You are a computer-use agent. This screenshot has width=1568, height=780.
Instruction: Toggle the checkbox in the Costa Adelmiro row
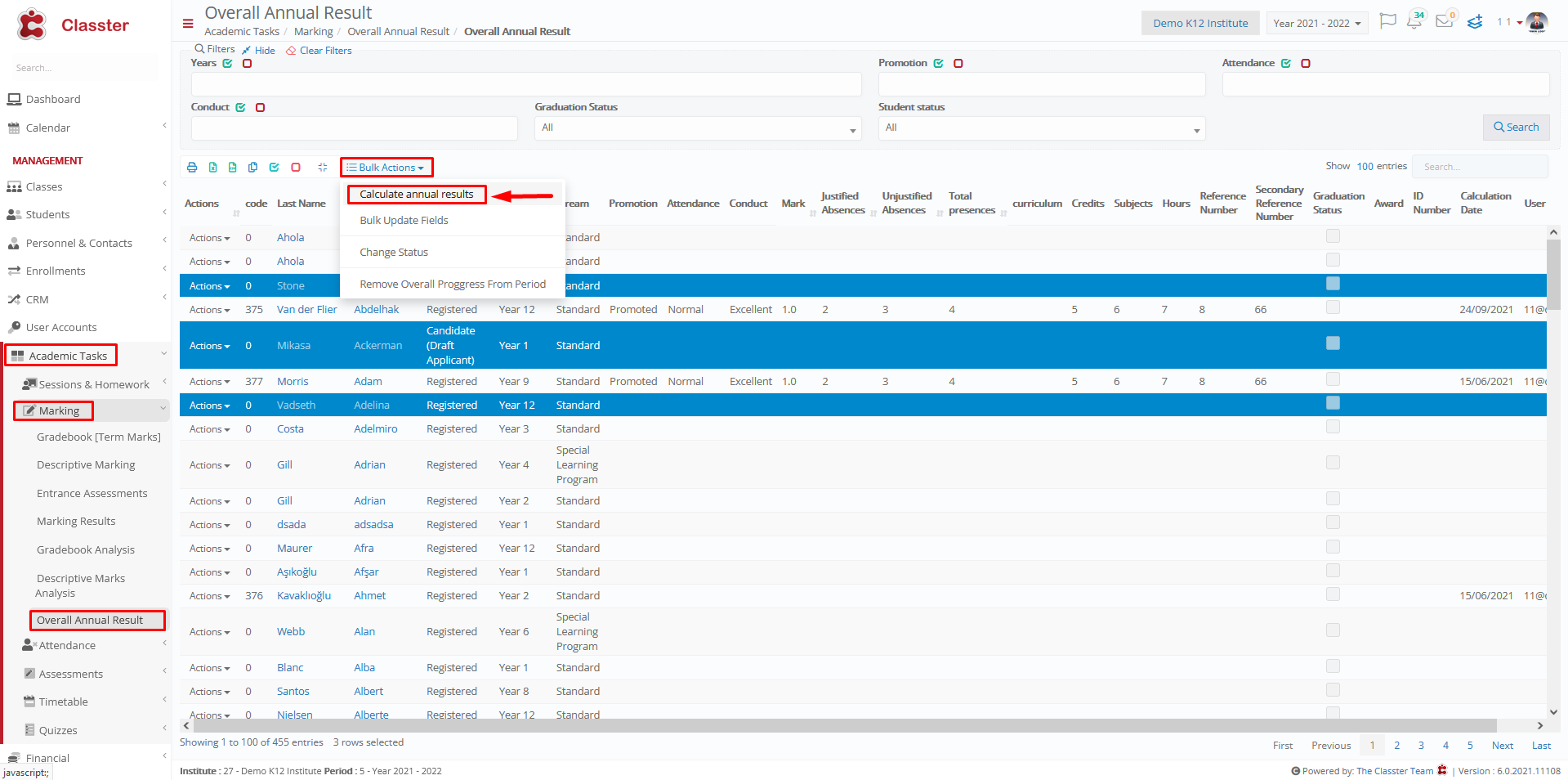(1333, 427)
